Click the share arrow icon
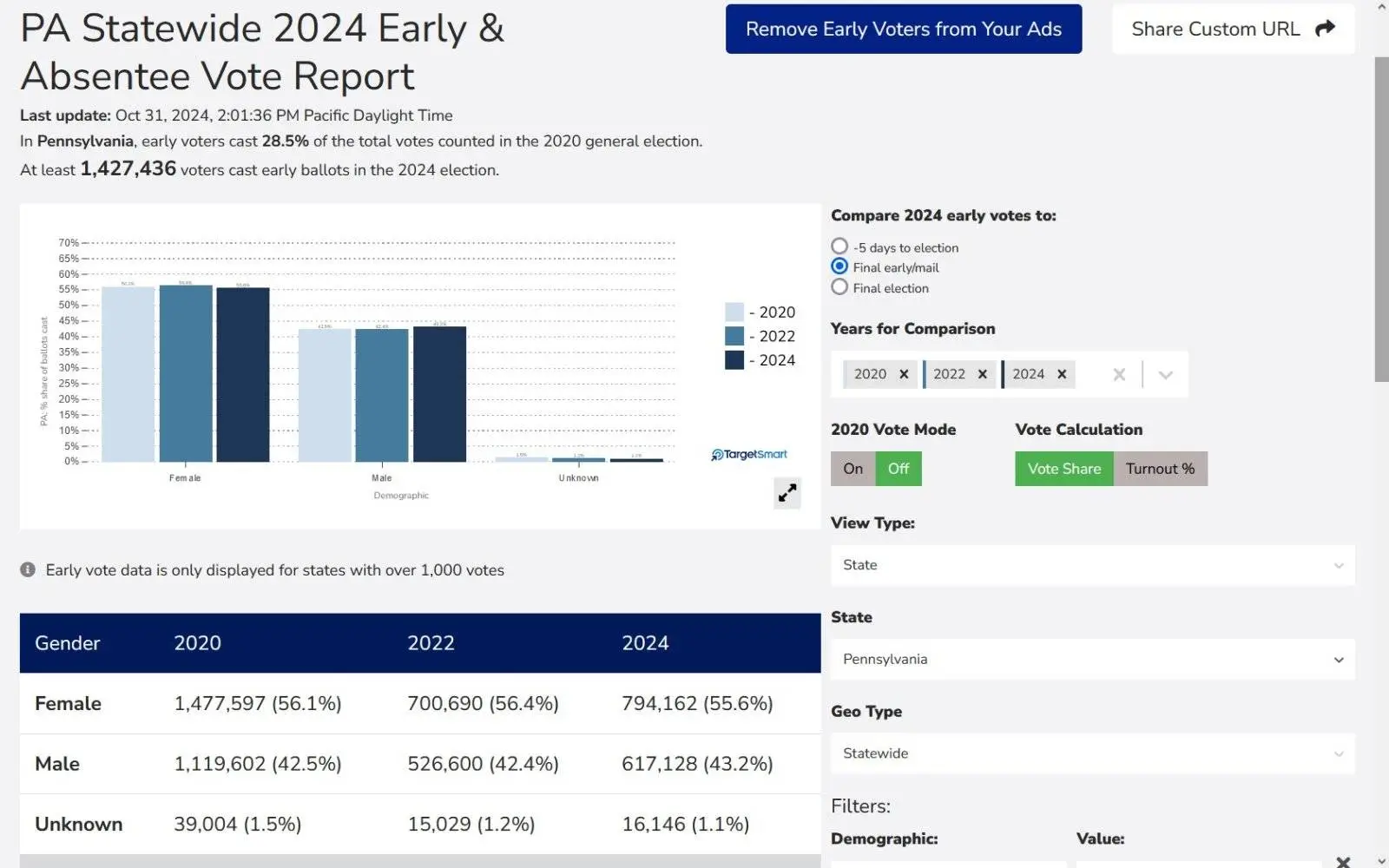Viewport: 1389px width, 868px height. tap(1325, 29)
